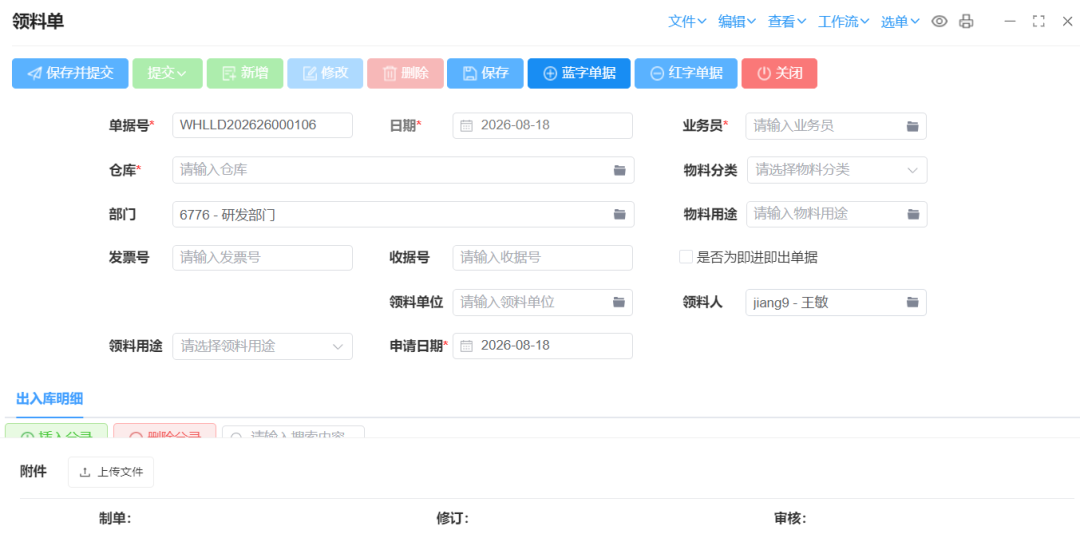Click 部门 field showing 6776 - 研发部门
The width and height of the screenshot is (1080, 534).
point(403,214)
